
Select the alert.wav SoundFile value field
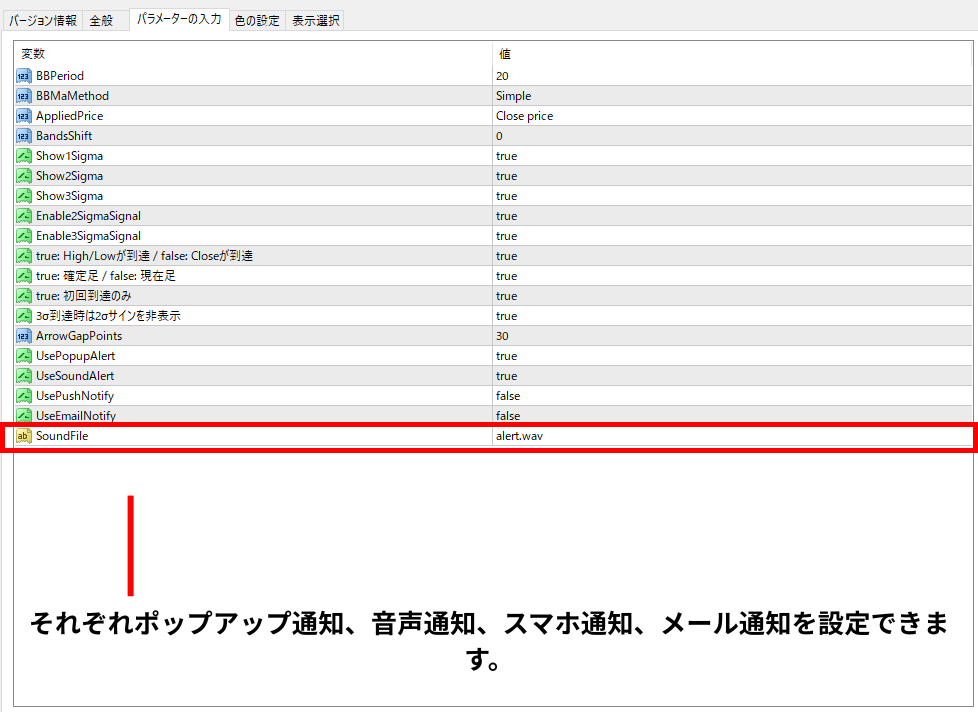[x=519, y=436]
